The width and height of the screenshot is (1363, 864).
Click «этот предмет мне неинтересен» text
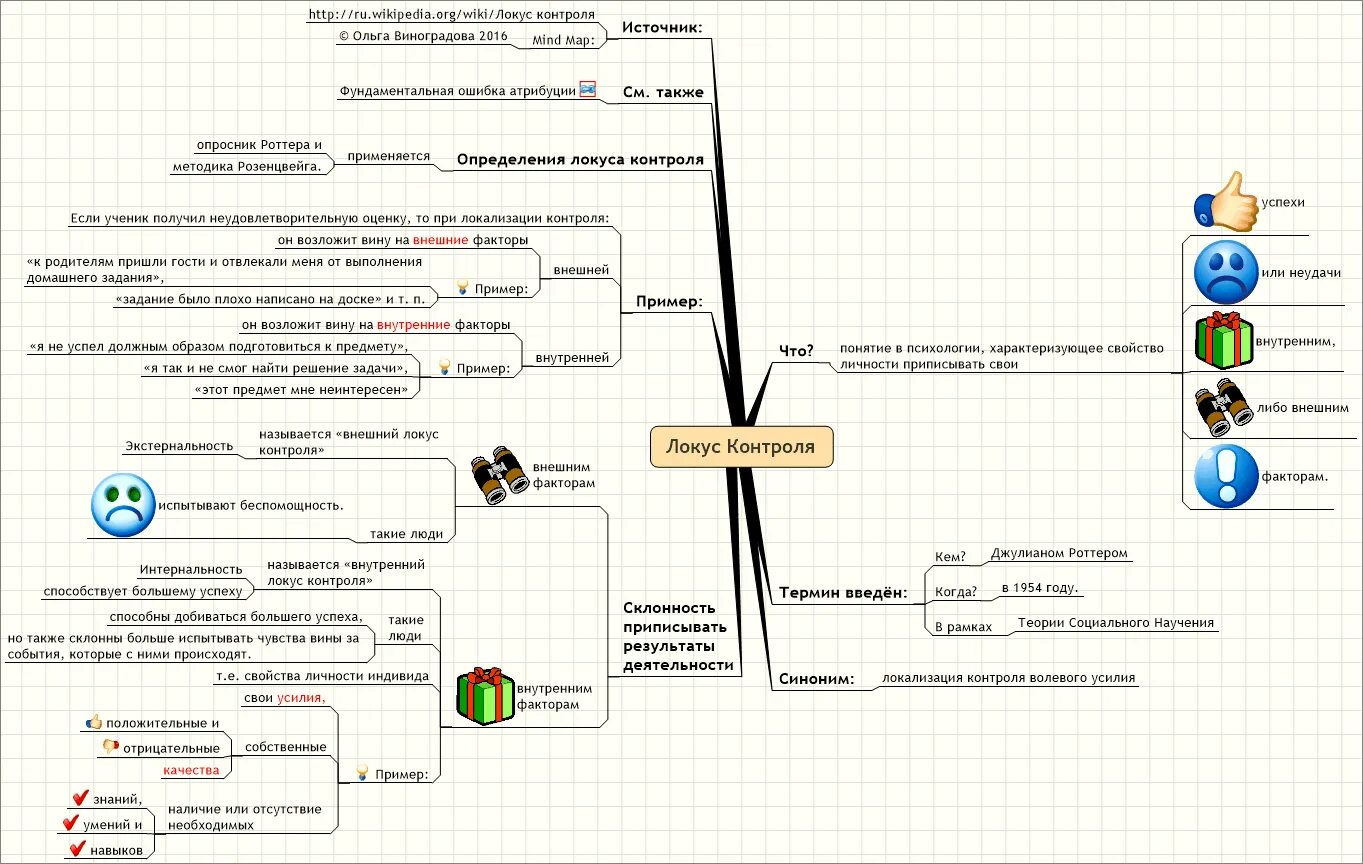[x=302, y=389]
